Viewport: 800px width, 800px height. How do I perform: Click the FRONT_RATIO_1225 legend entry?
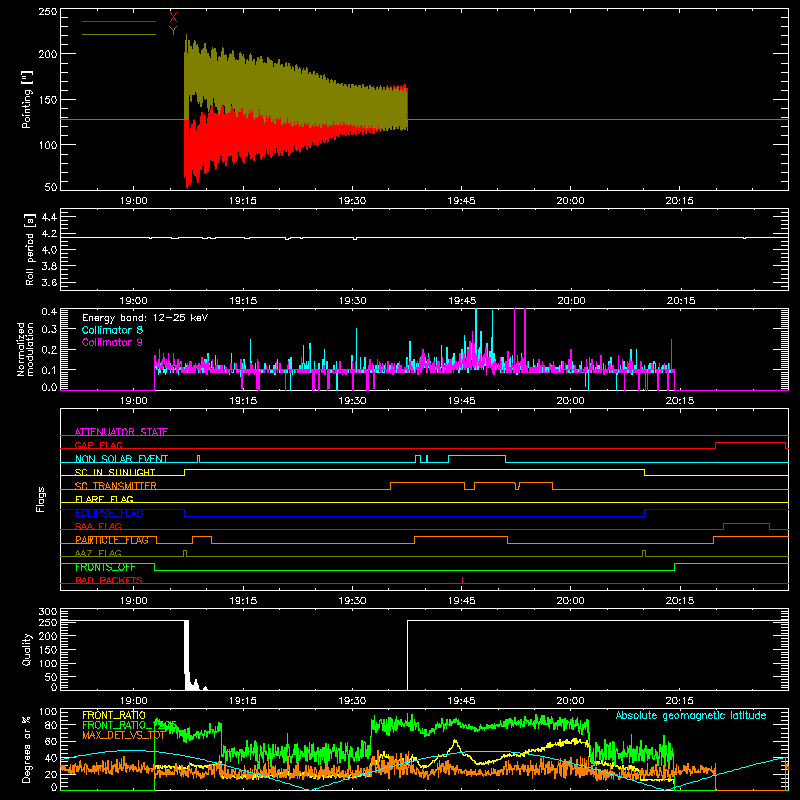(129, 725)
